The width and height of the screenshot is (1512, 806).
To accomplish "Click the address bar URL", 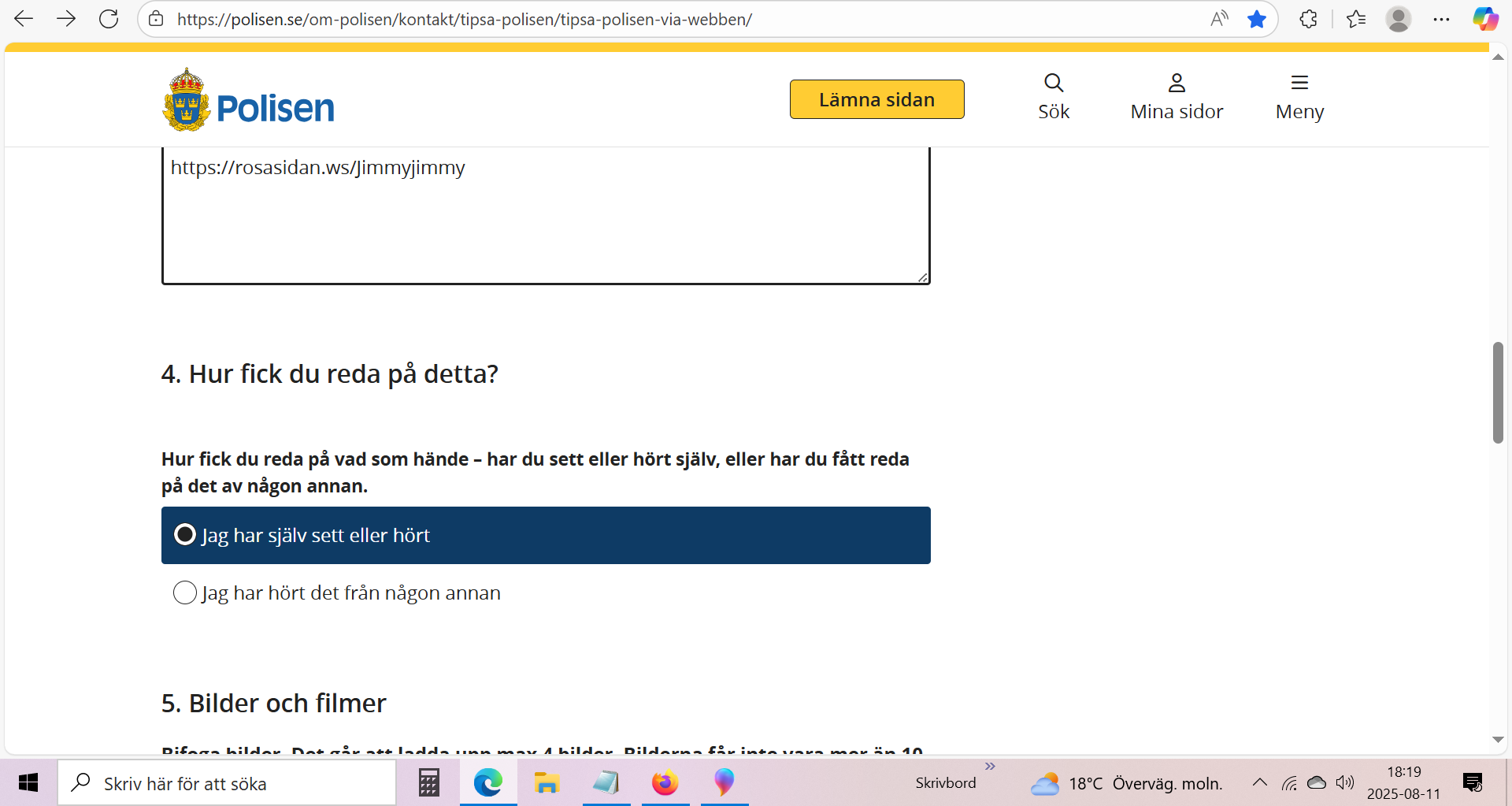I will pyautogui.click(x=465, y=19).
